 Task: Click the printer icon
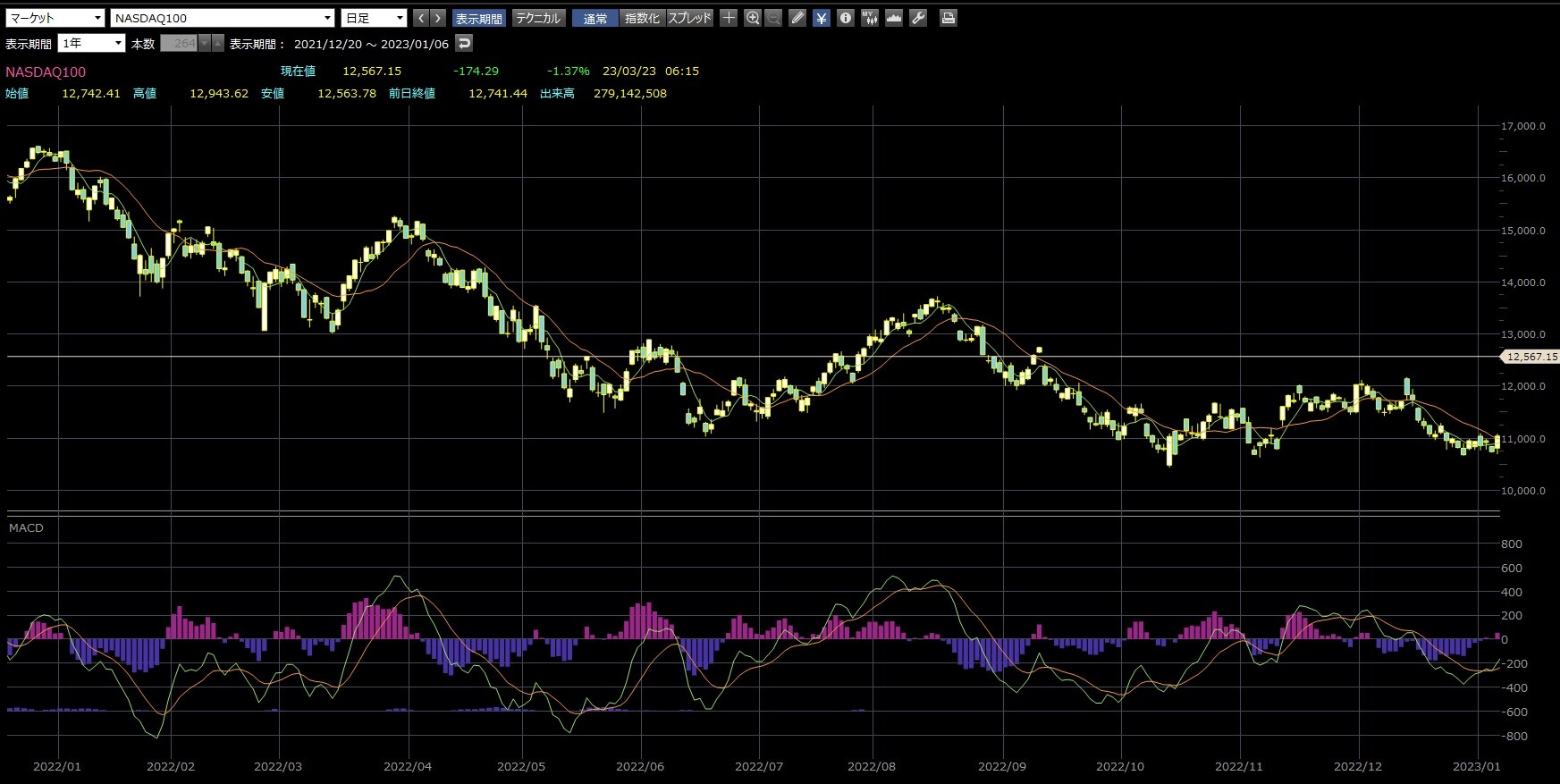[949, 18]
